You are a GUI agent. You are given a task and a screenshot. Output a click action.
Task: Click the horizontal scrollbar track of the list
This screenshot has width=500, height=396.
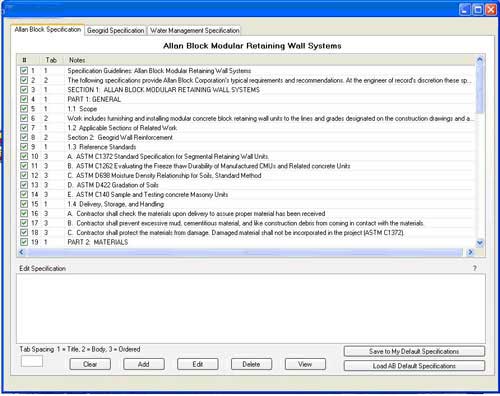pos(246,252)
